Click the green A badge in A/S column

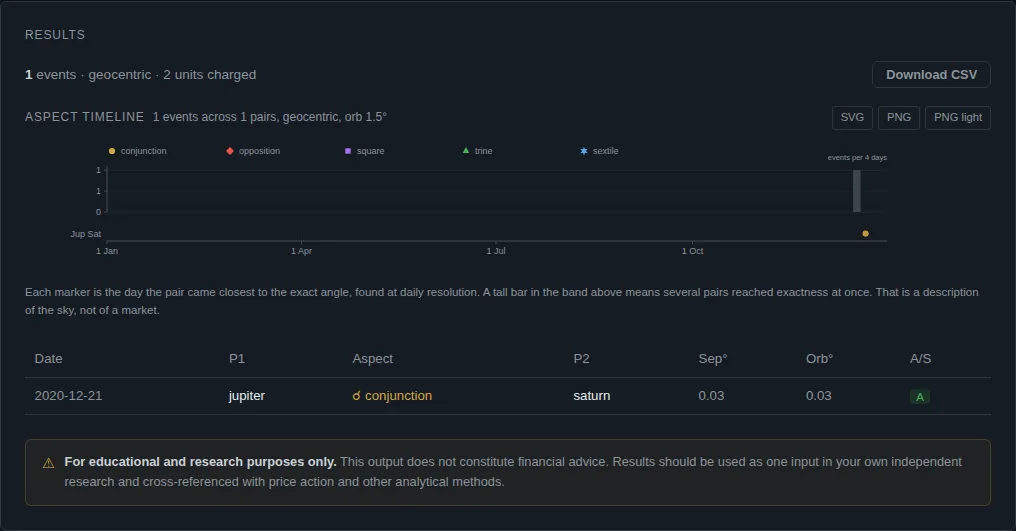point(919,397)
